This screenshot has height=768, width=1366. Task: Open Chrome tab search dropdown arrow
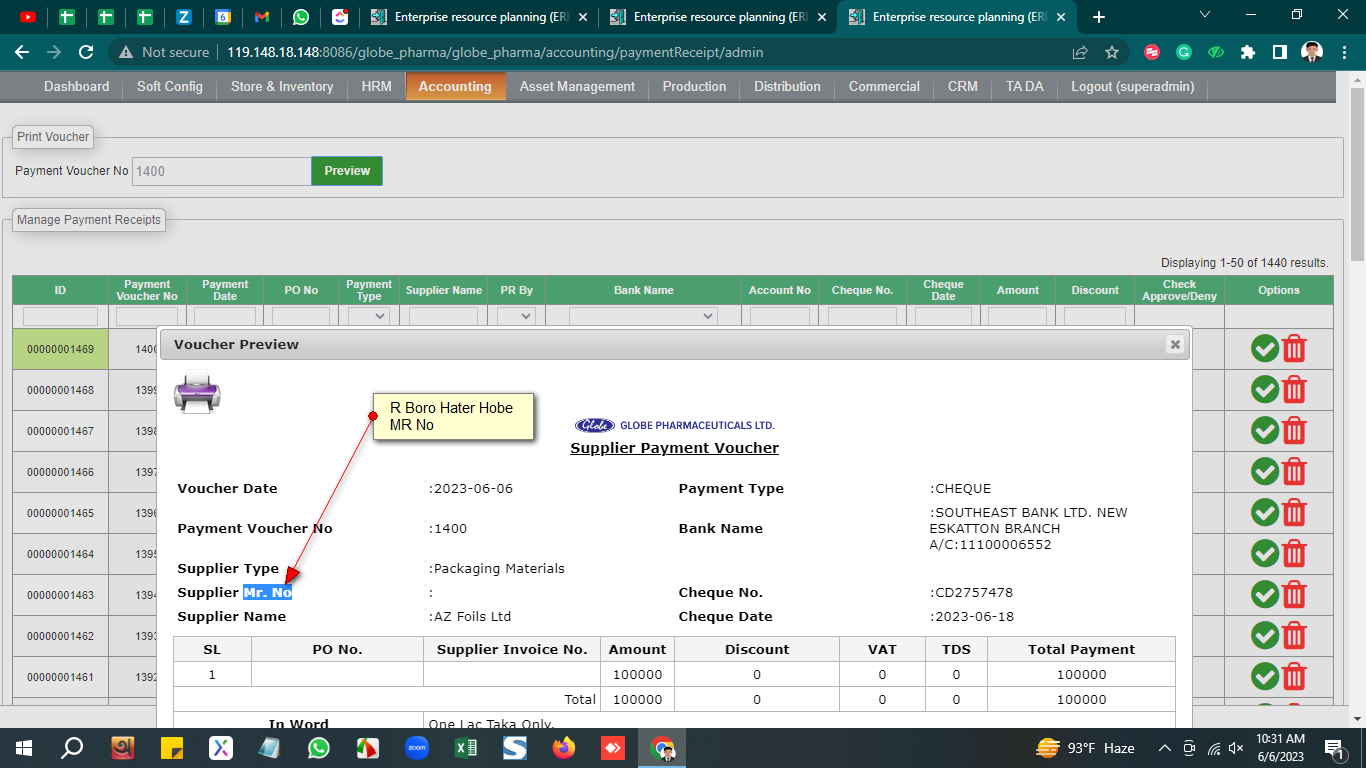(x=1204, y=15)
